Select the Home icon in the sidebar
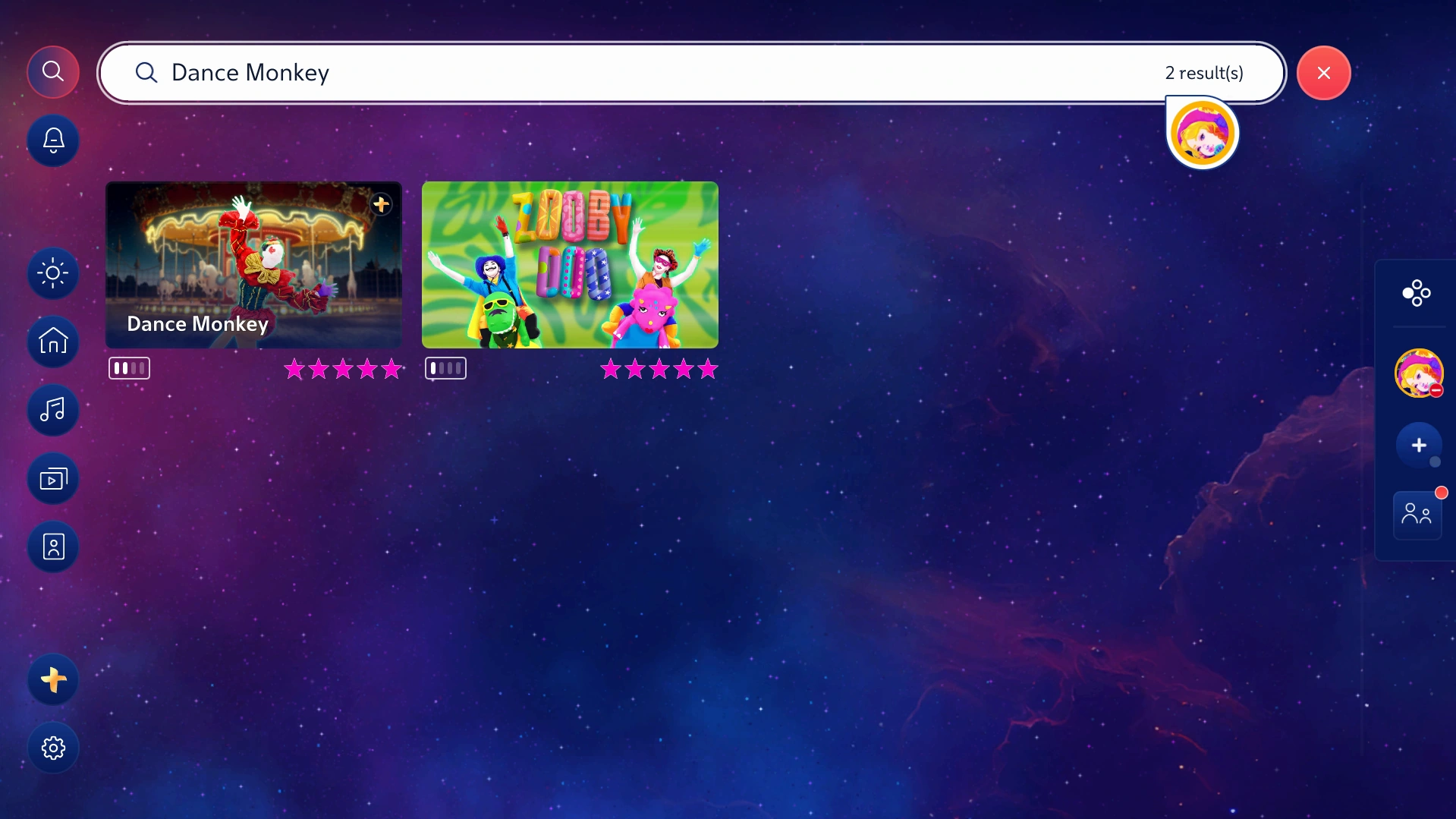 coord(52,342)
